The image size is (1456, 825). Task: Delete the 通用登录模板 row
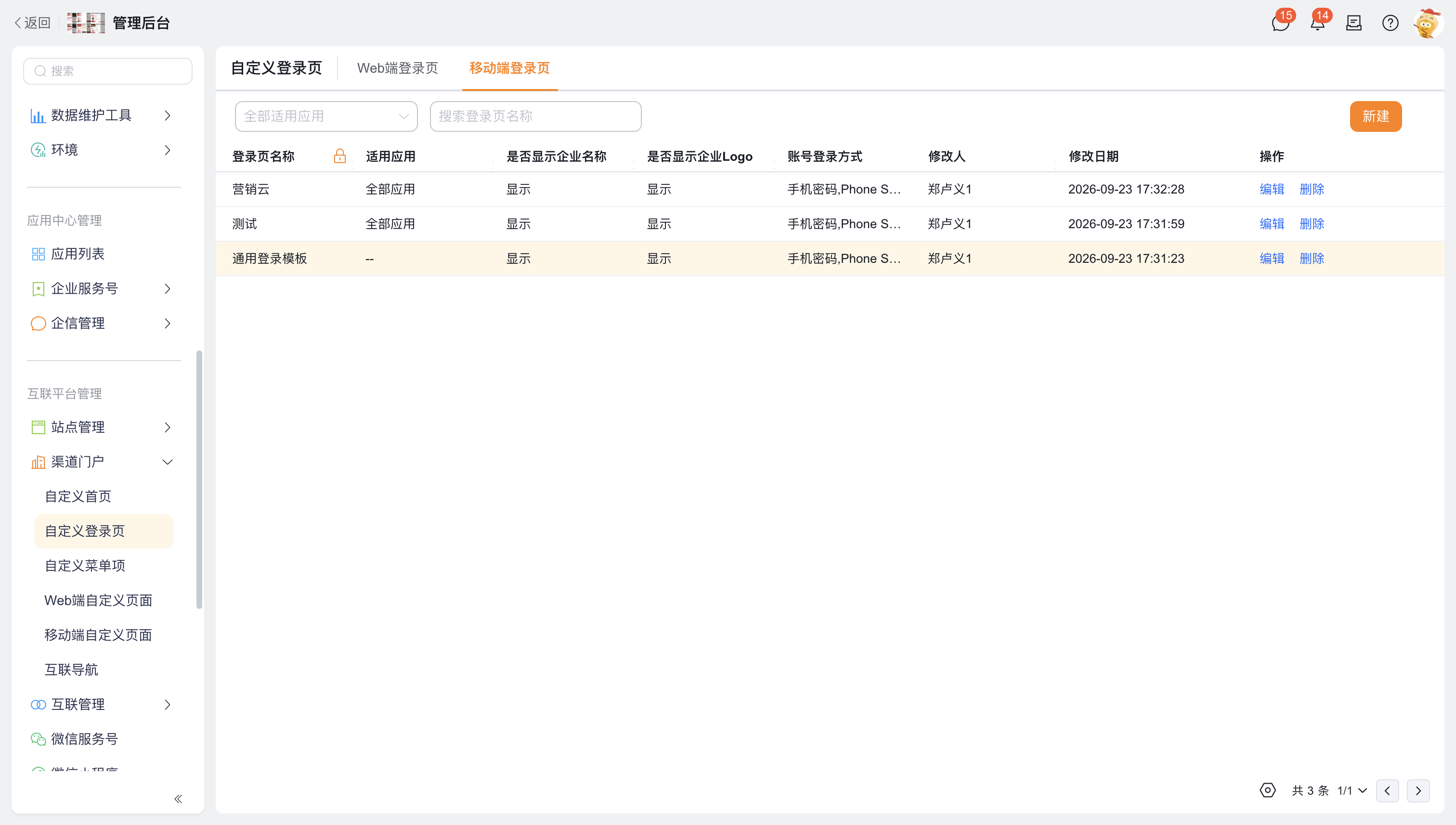(x=1312, y=258)
